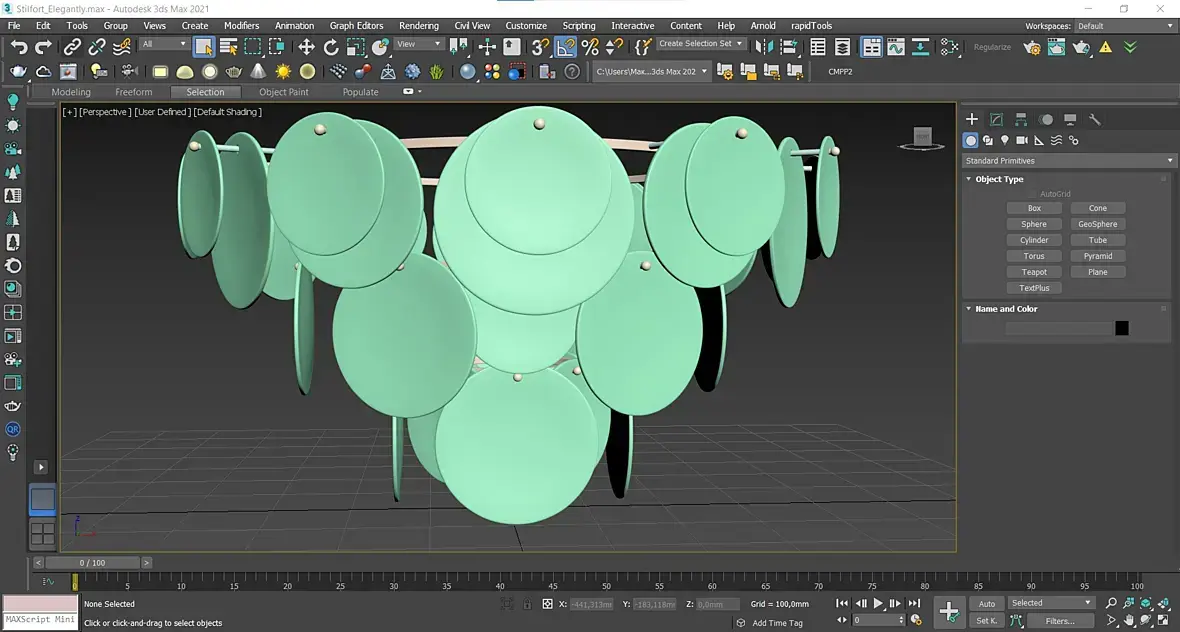Open the Standard Primitives dropdown
1180x632 pixels.
(x=1069, y=160)
